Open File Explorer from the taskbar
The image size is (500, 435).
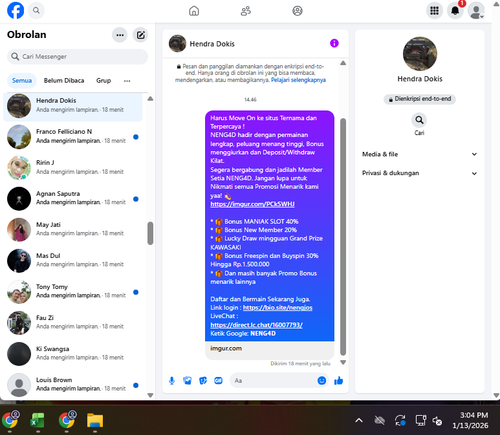tap(95, 420)
